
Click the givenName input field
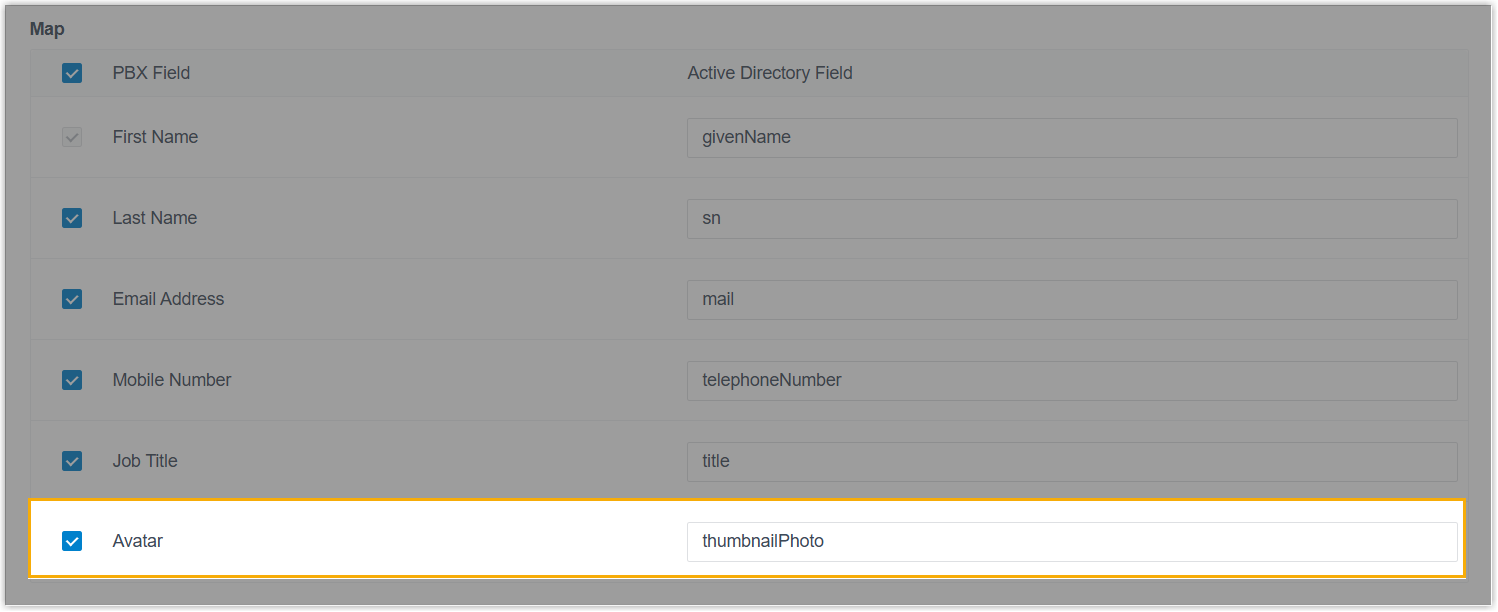[1071, 138]
